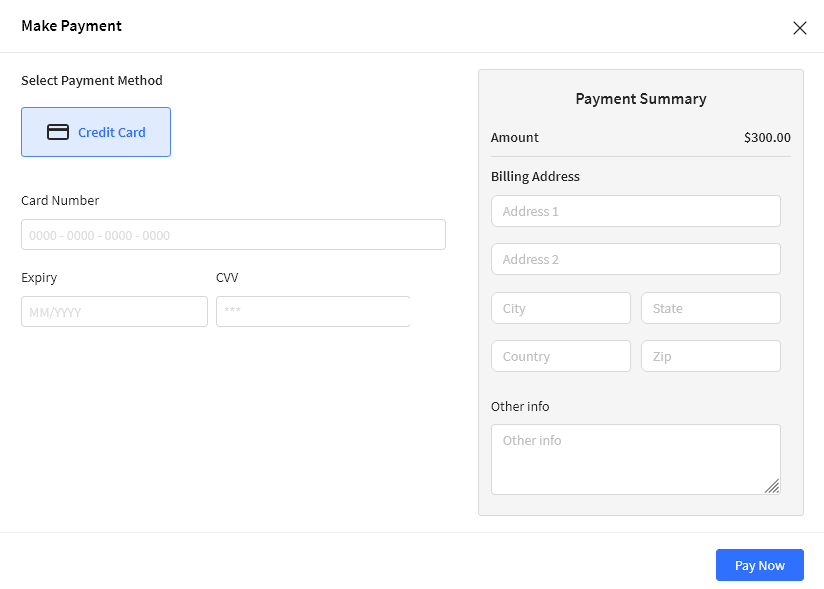Viewport: 824px width, 589px height.
Task: Select the City field
Action: click(x=561, y=308)
